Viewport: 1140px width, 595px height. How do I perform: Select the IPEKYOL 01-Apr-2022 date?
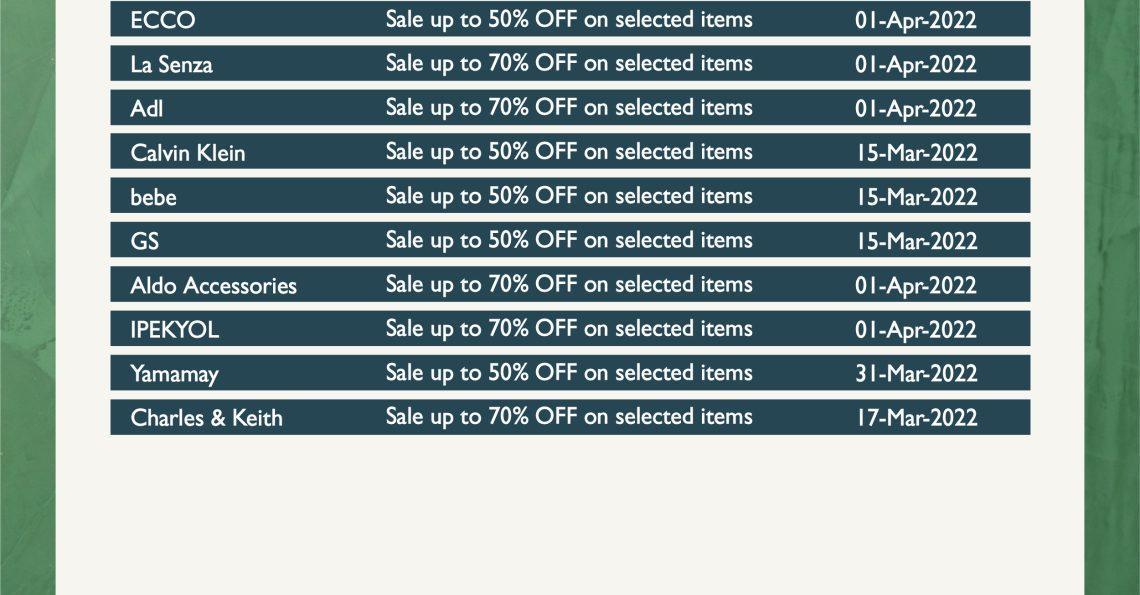point(916,330)
